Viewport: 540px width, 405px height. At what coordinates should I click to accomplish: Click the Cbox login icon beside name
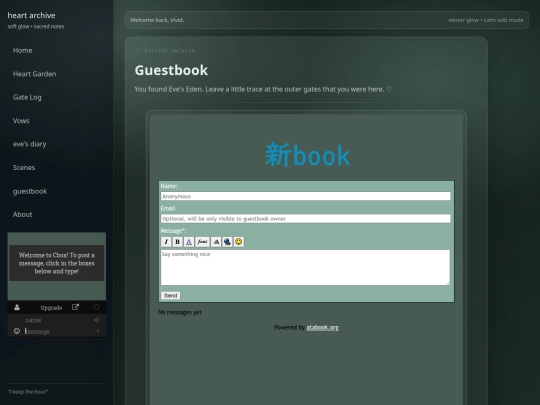coord(97,320)
